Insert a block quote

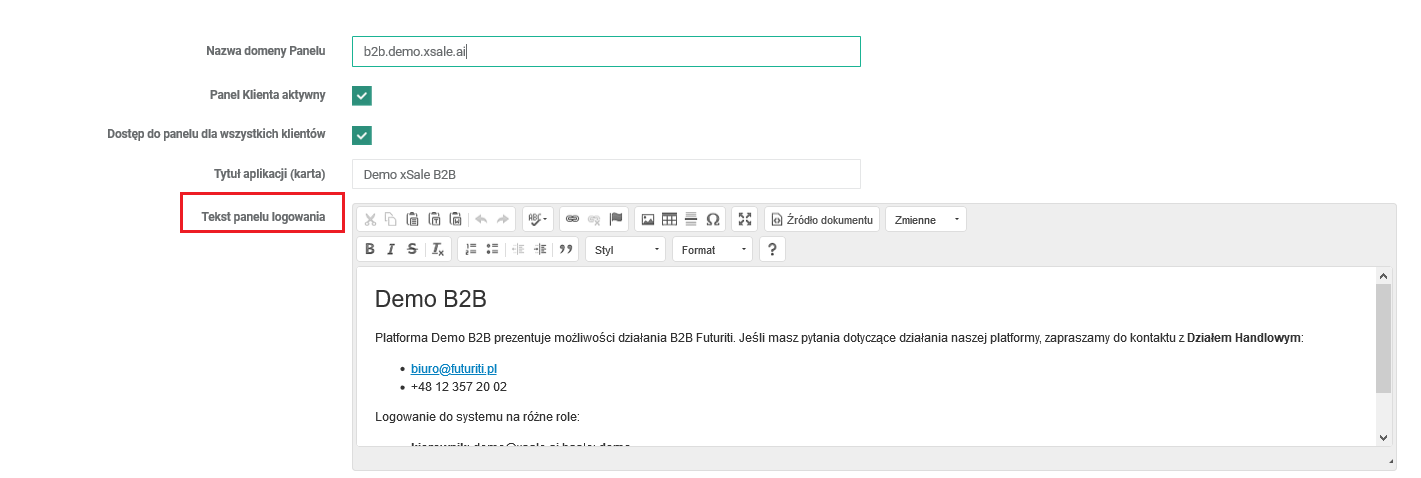(567, 250)
